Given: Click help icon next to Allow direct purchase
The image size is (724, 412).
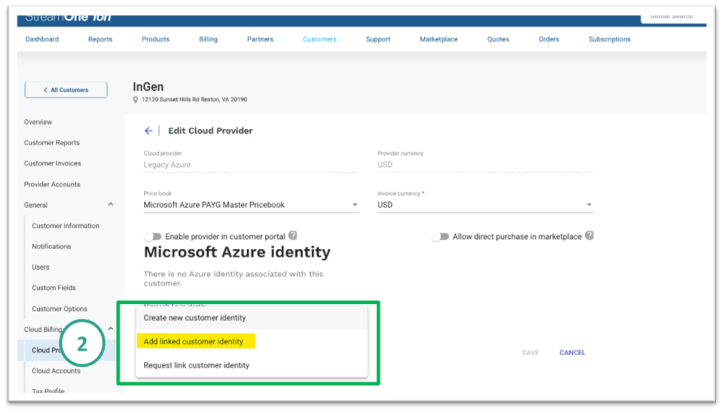Looking at the screenshot, I should coord(589,236).
